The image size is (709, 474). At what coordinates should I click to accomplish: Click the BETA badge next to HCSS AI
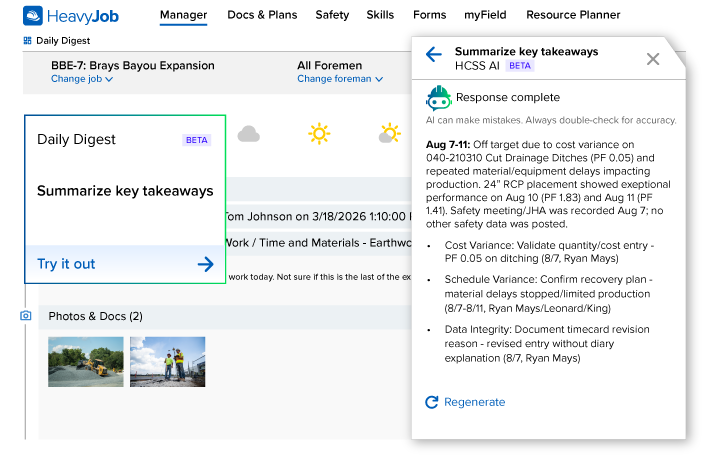click(x=520, y=66)
